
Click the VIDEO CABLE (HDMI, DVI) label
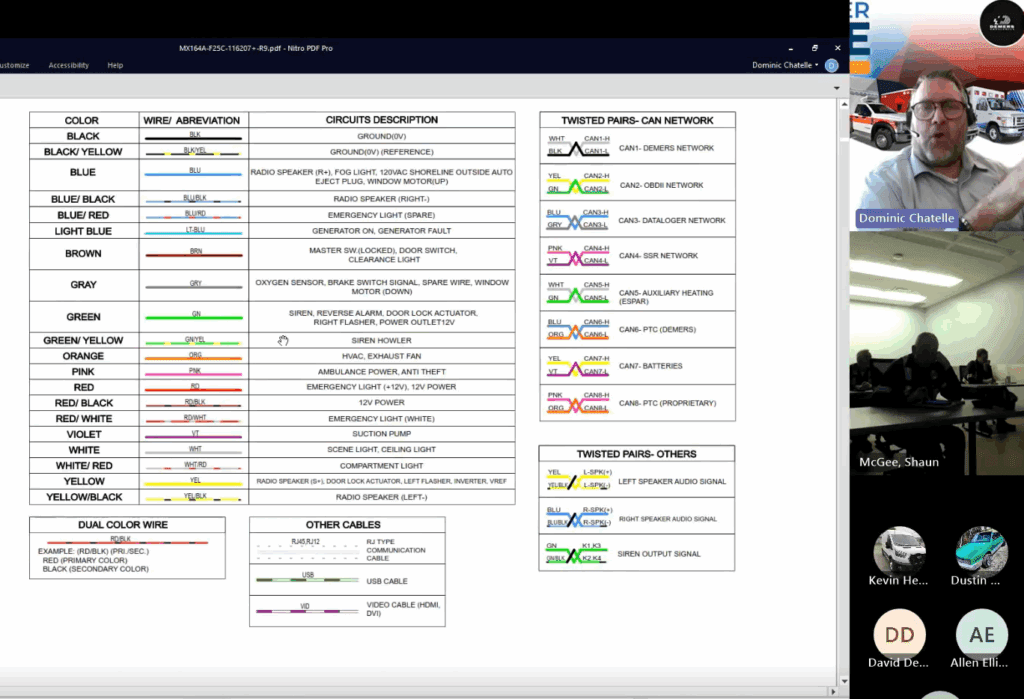click(x=403, y=609)
